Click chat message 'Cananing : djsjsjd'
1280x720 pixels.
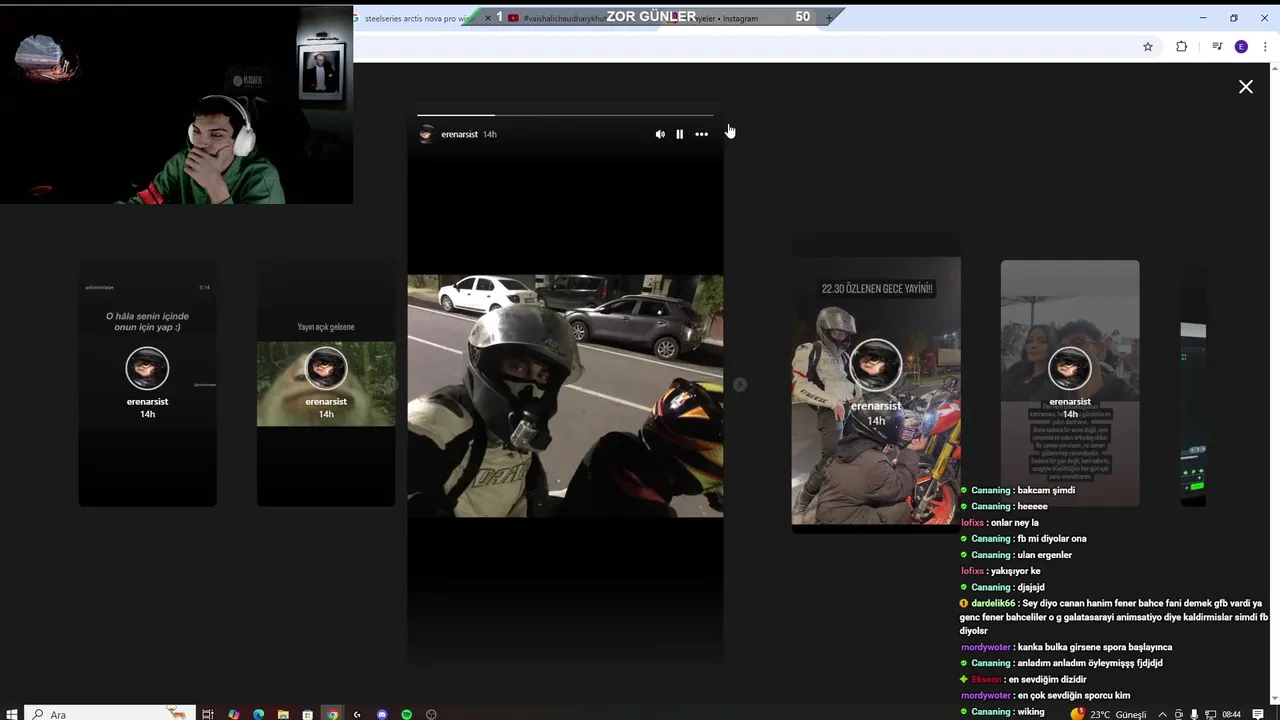coord(1003,587)
